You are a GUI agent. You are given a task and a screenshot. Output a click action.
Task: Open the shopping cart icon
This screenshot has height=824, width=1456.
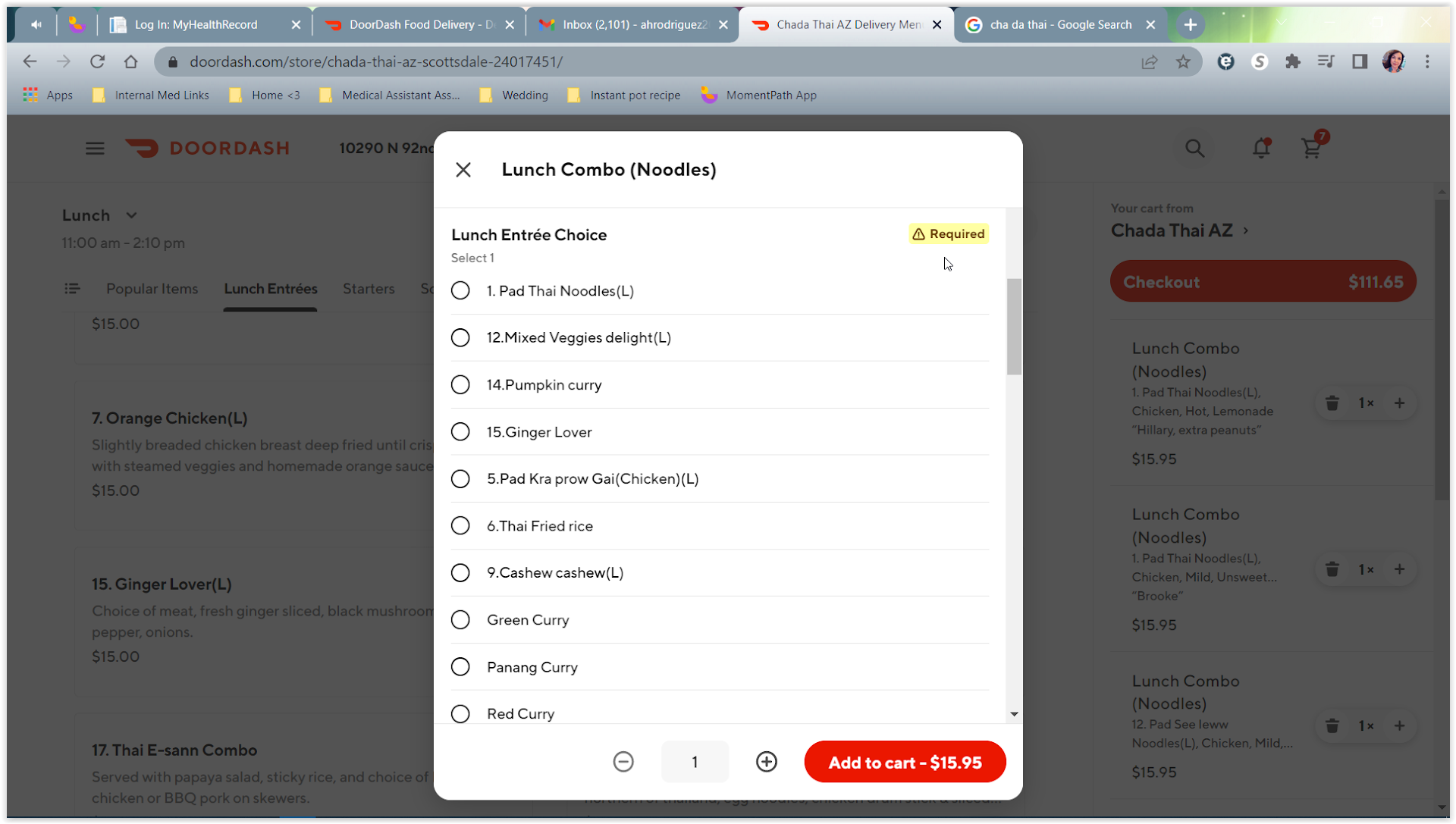1311,149
